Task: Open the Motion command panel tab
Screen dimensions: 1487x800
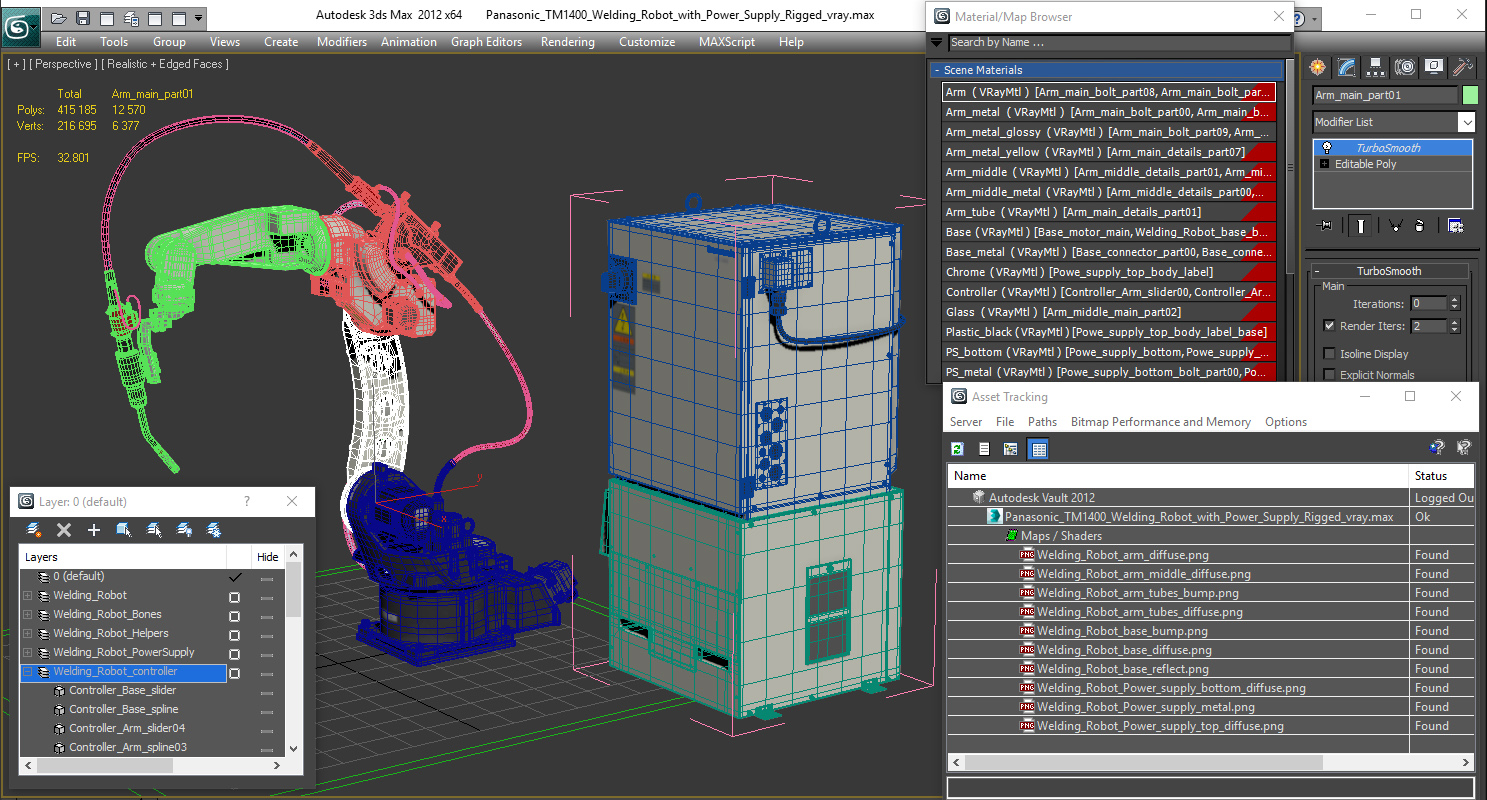Action: click(x=1405, y=67)
